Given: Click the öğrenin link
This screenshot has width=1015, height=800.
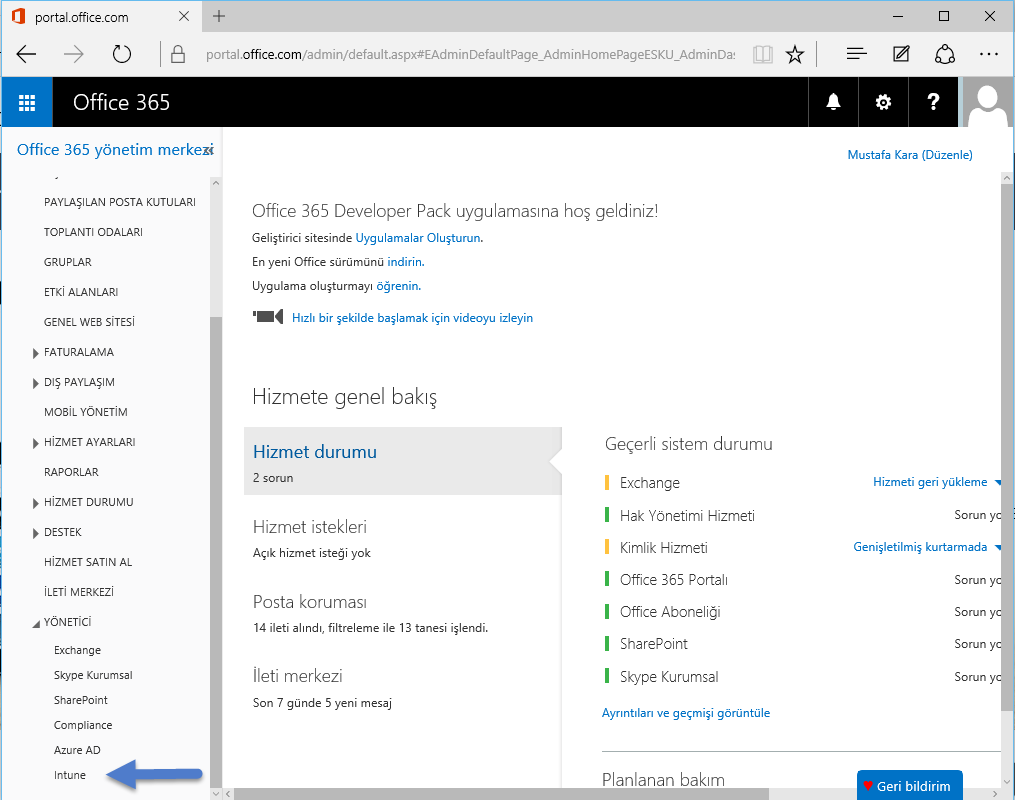Looking at the screenshot, I should (397, 285).
